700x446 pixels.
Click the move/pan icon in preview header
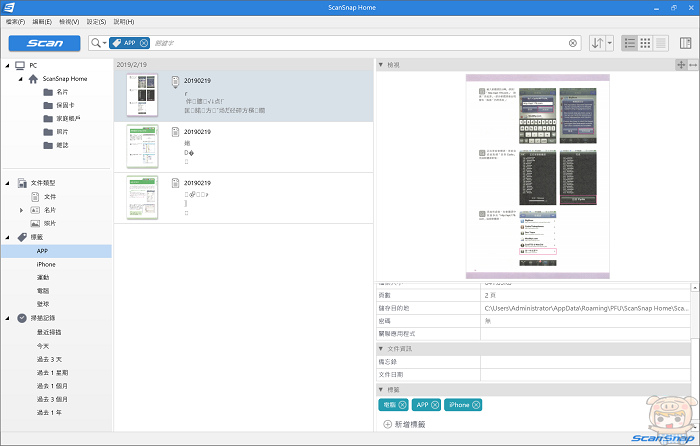(x=681, y=65)
